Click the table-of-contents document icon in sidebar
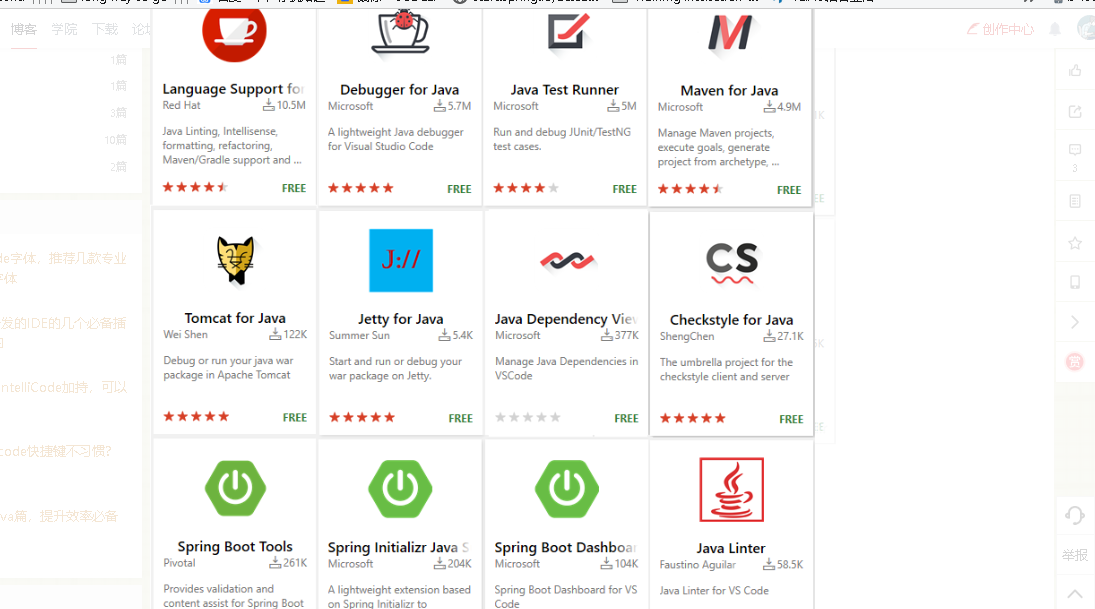This screenshot has height=609, width=1095. (1075, 201)
